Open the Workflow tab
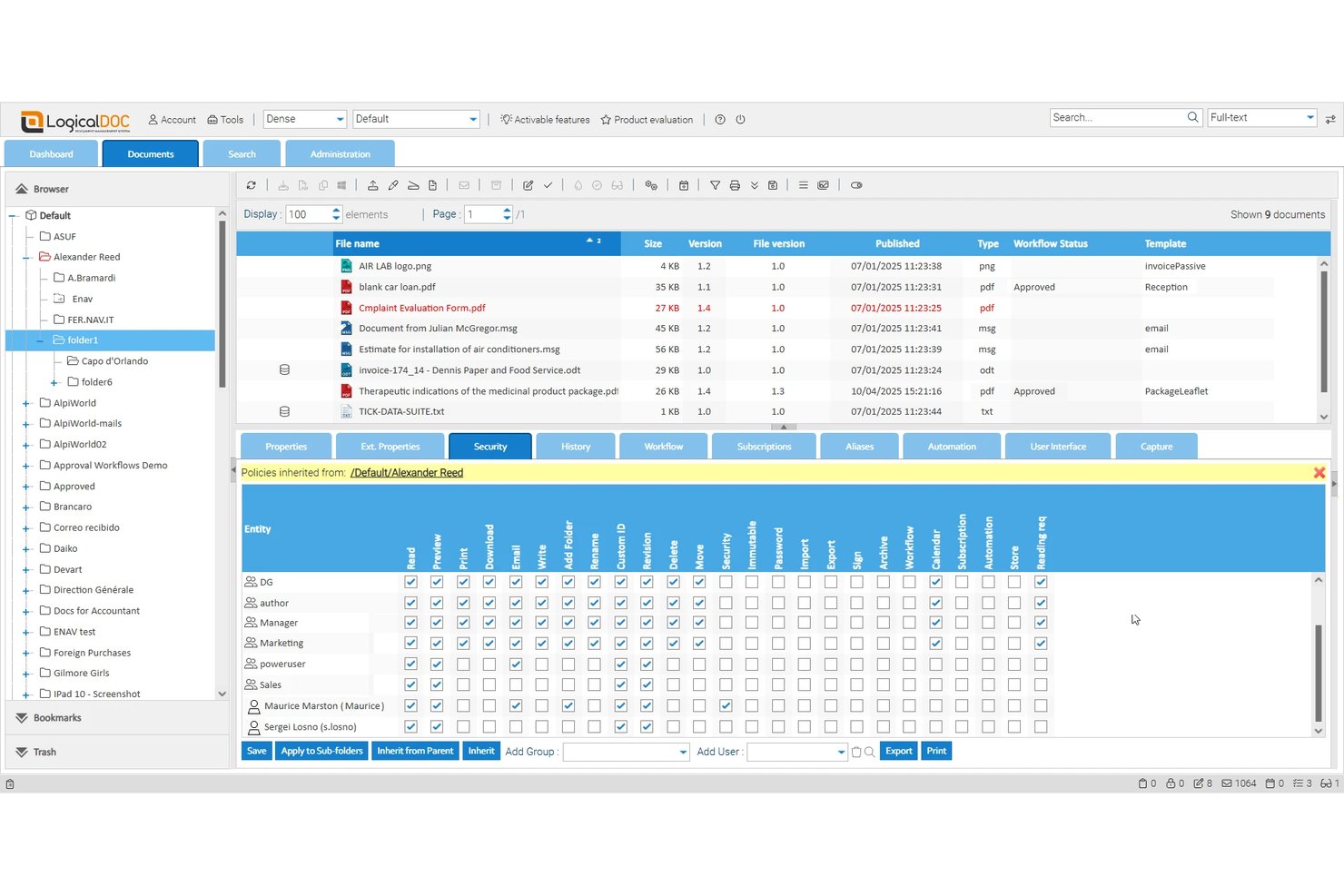Viewport: 1344px width, 896px height. (664, 447)
